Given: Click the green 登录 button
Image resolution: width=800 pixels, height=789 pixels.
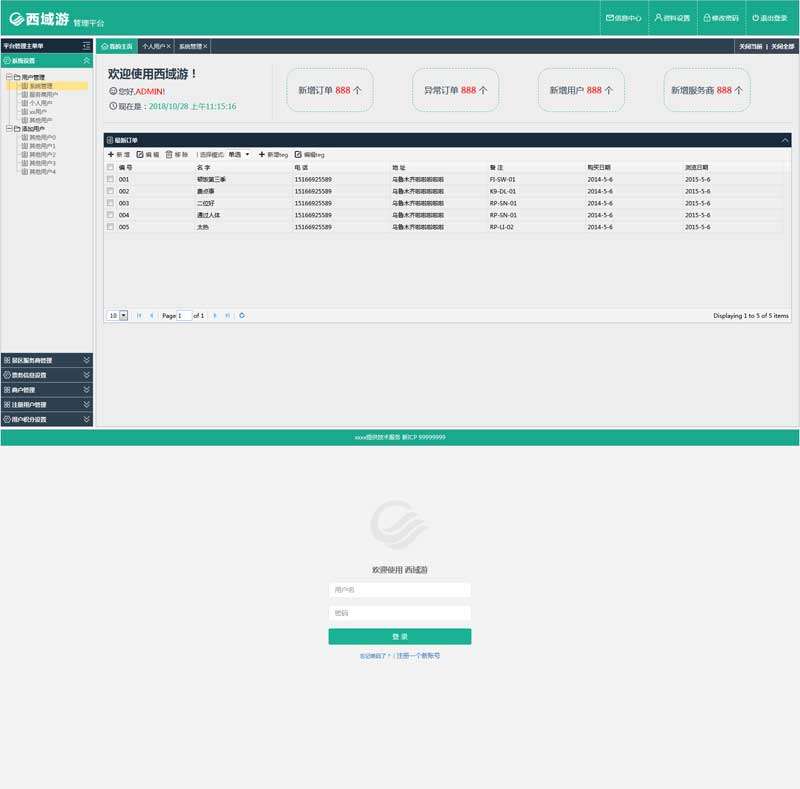Looking at the screenshot, I should pos(399,636).
